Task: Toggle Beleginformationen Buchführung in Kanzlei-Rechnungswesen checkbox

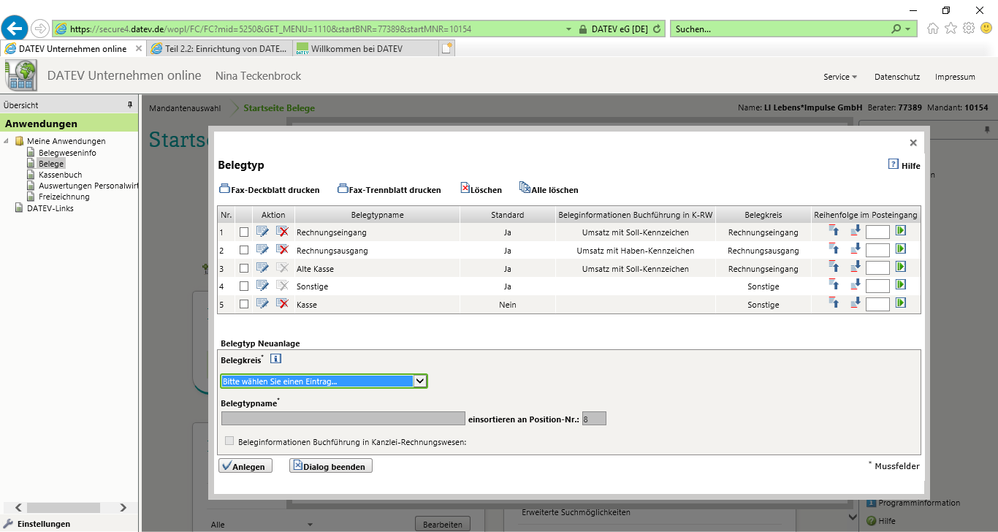Action: coord(229,440)
